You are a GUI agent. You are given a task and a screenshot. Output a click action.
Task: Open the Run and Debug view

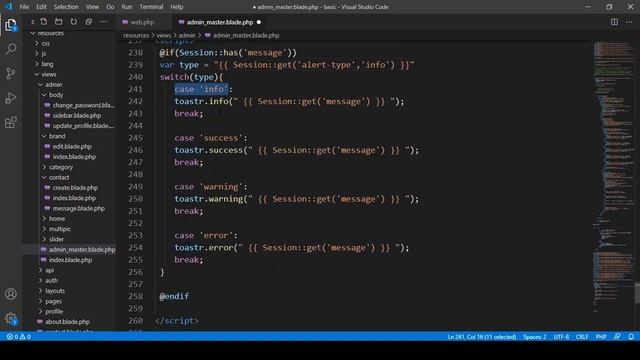(x=11, y=98)
